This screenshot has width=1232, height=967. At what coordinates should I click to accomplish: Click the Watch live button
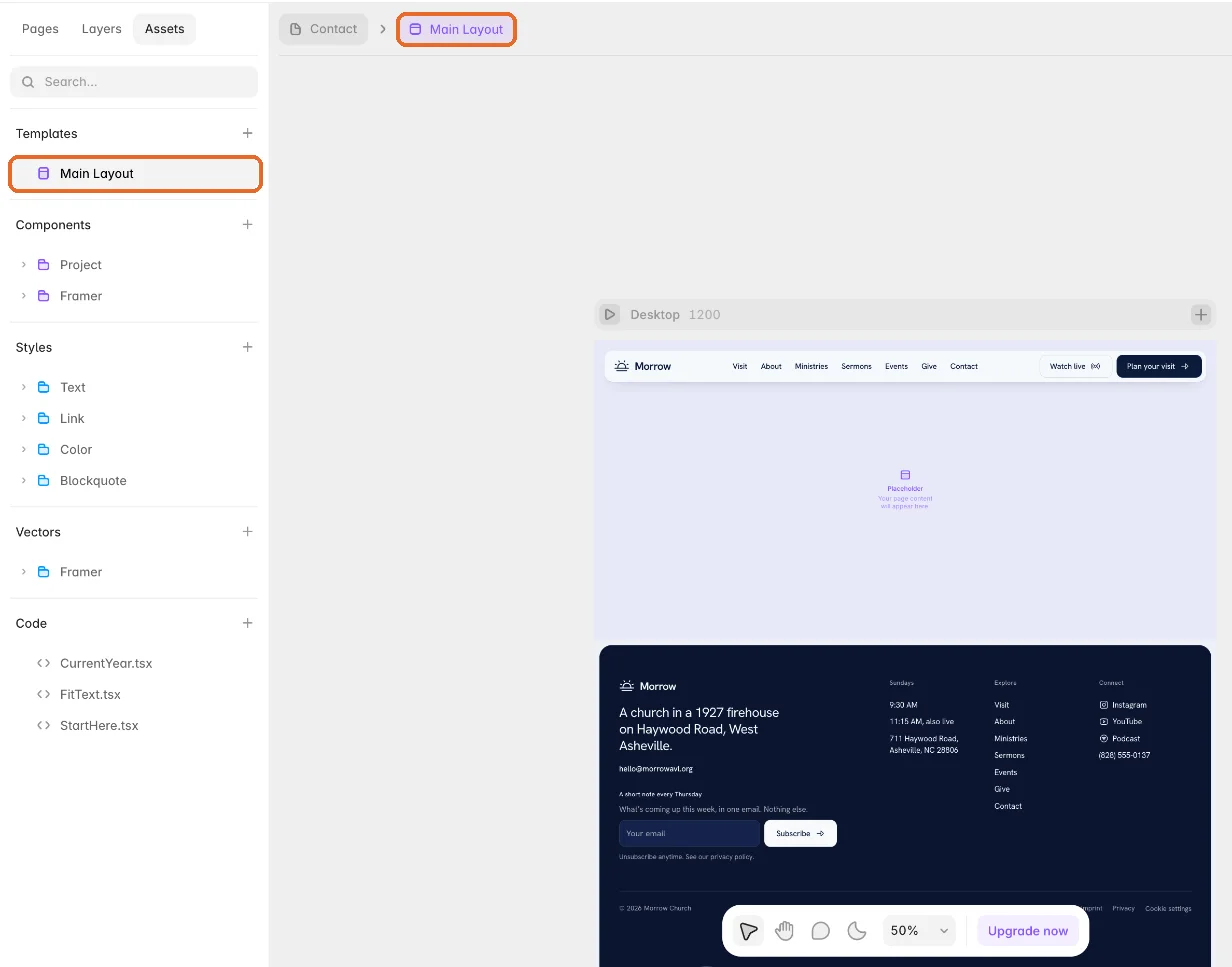click(x=1075, y=366)
